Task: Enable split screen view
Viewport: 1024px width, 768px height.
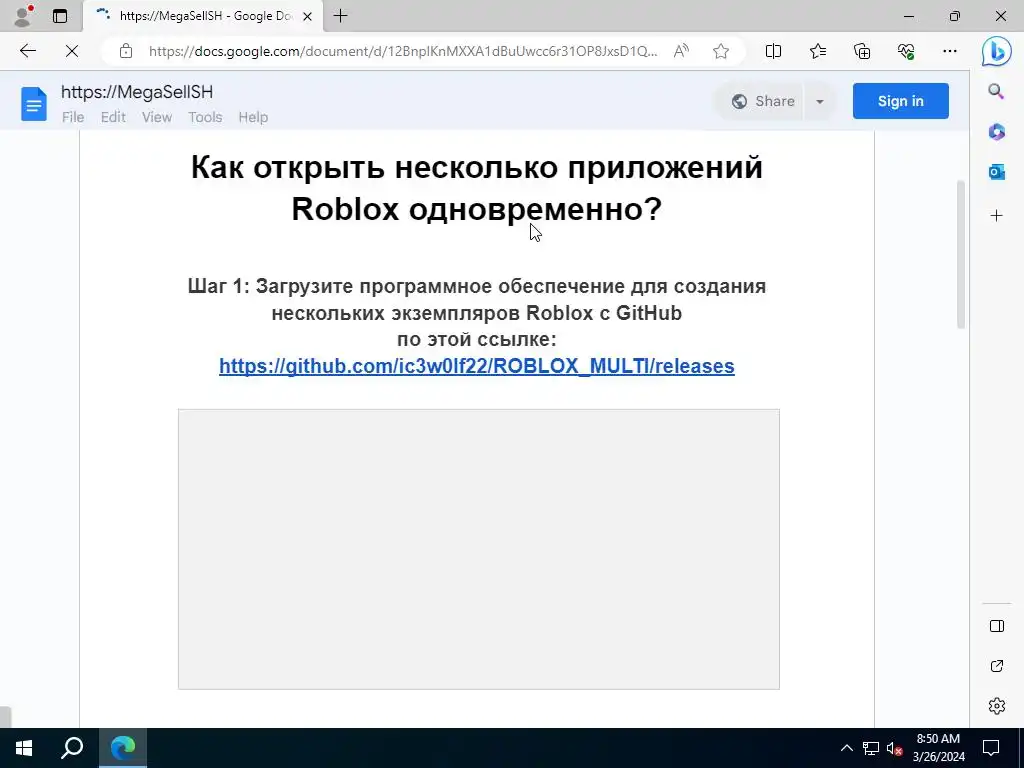Action: click(773, 51)
